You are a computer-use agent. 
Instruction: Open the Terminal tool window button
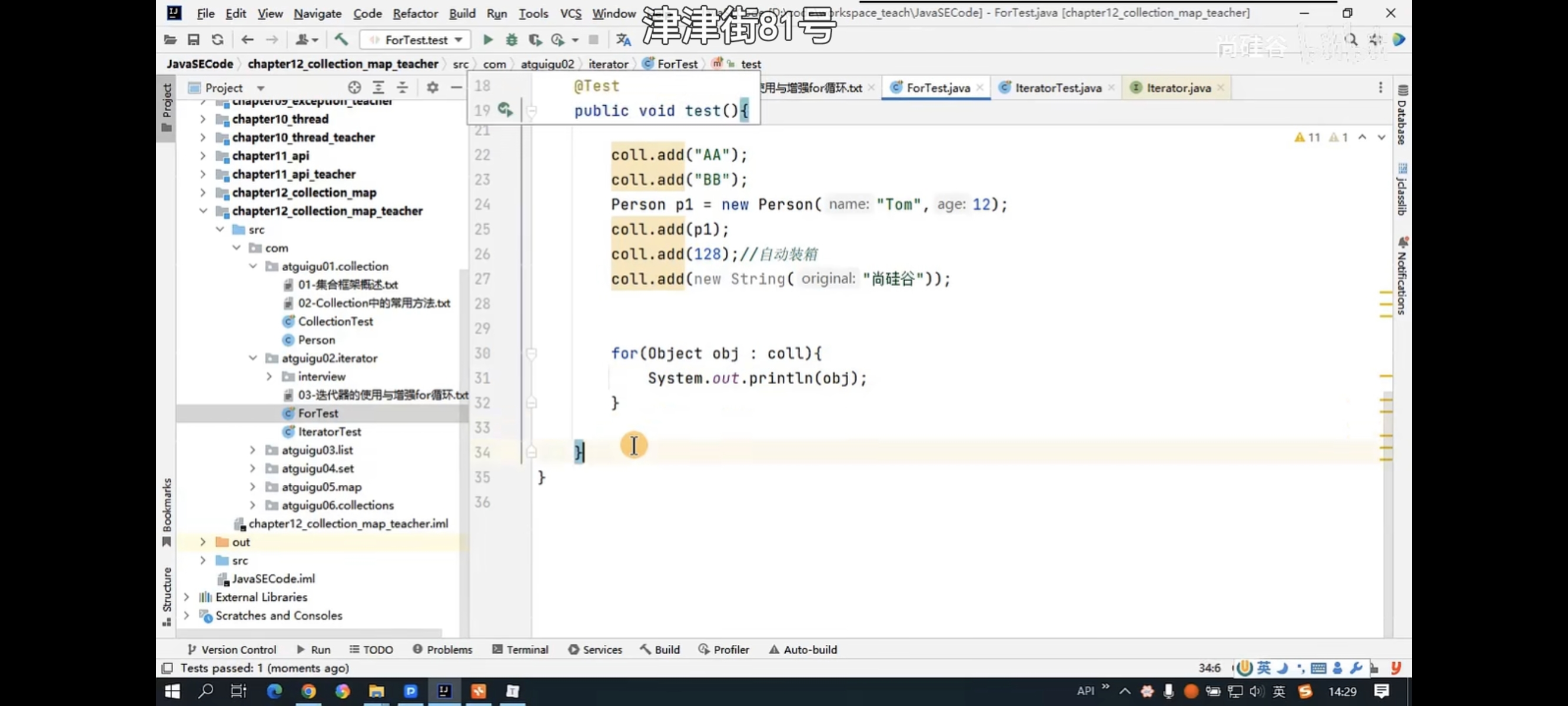pyautogui.click(x=520, y=650)
